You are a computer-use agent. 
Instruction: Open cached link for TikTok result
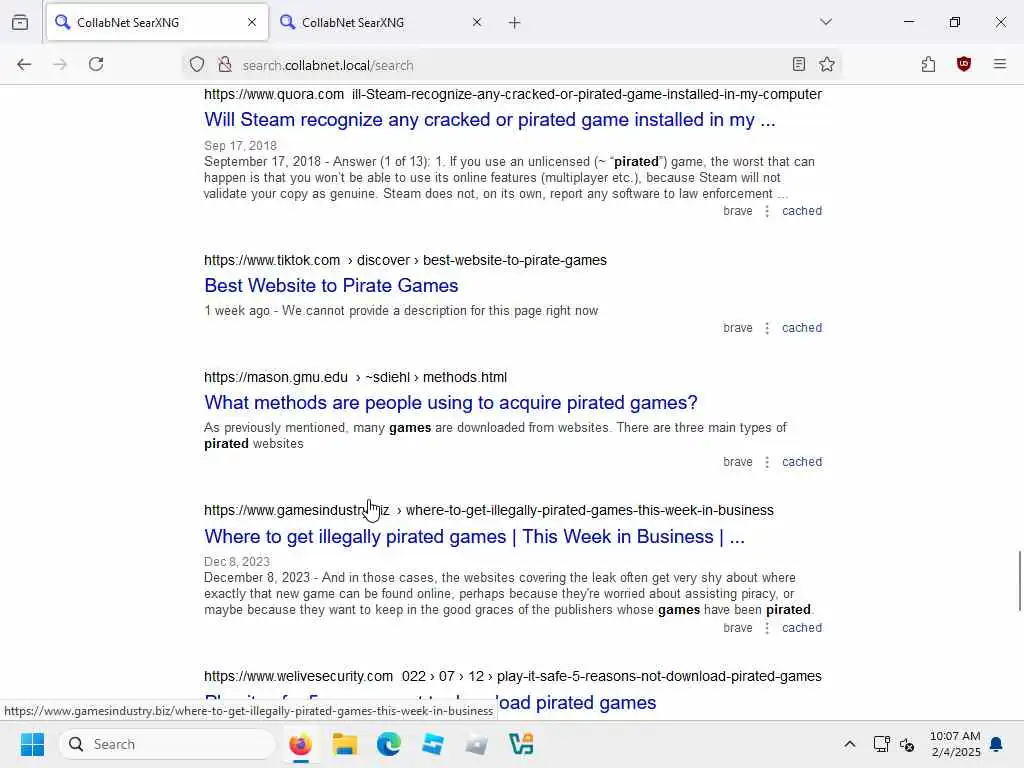click(802, 328)
